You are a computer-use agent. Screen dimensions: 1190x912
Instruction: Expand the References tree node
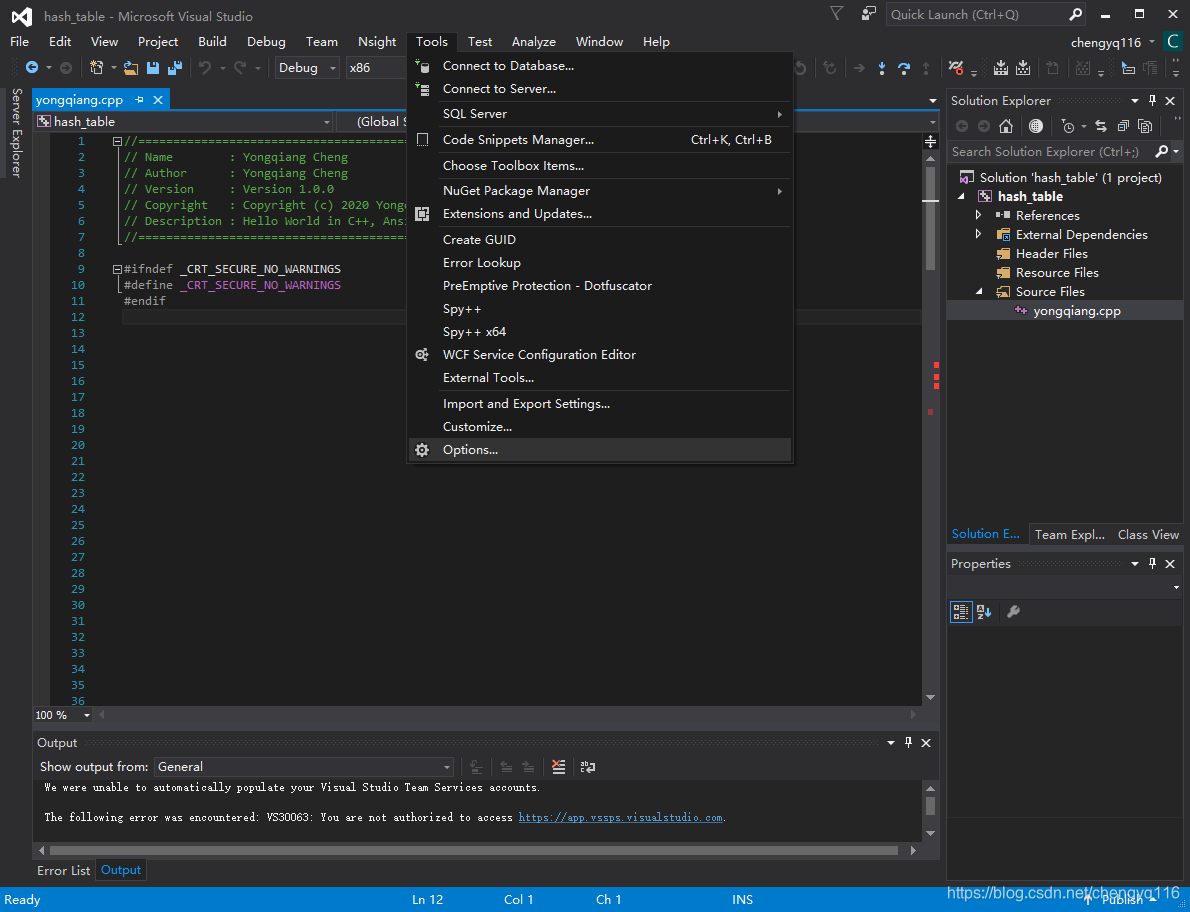click(x=978, y=215)
